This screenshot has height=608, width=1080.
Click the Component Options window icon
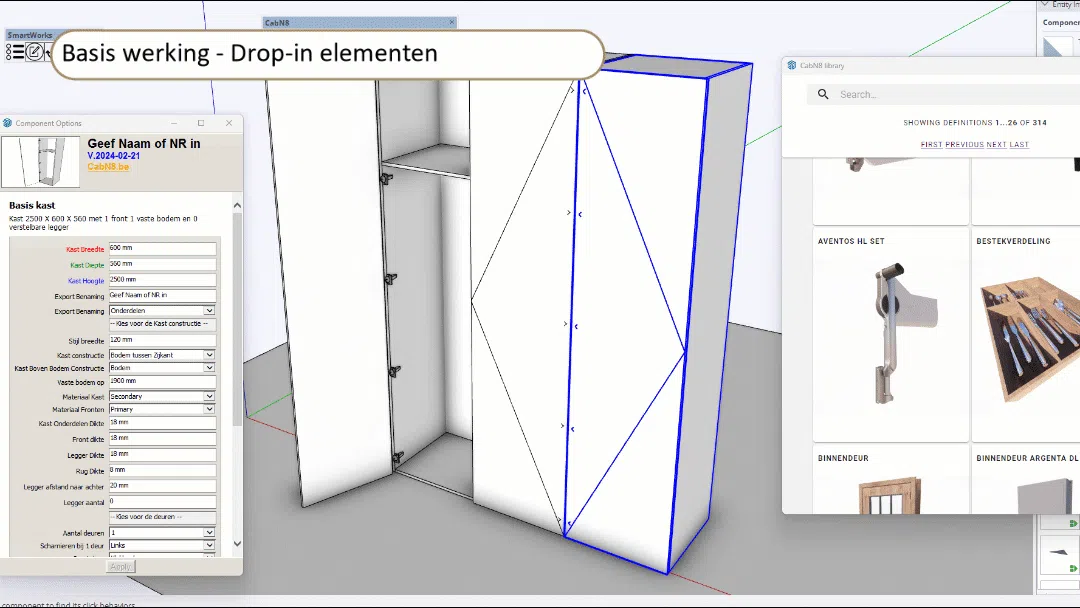click(x=8, y=123)
